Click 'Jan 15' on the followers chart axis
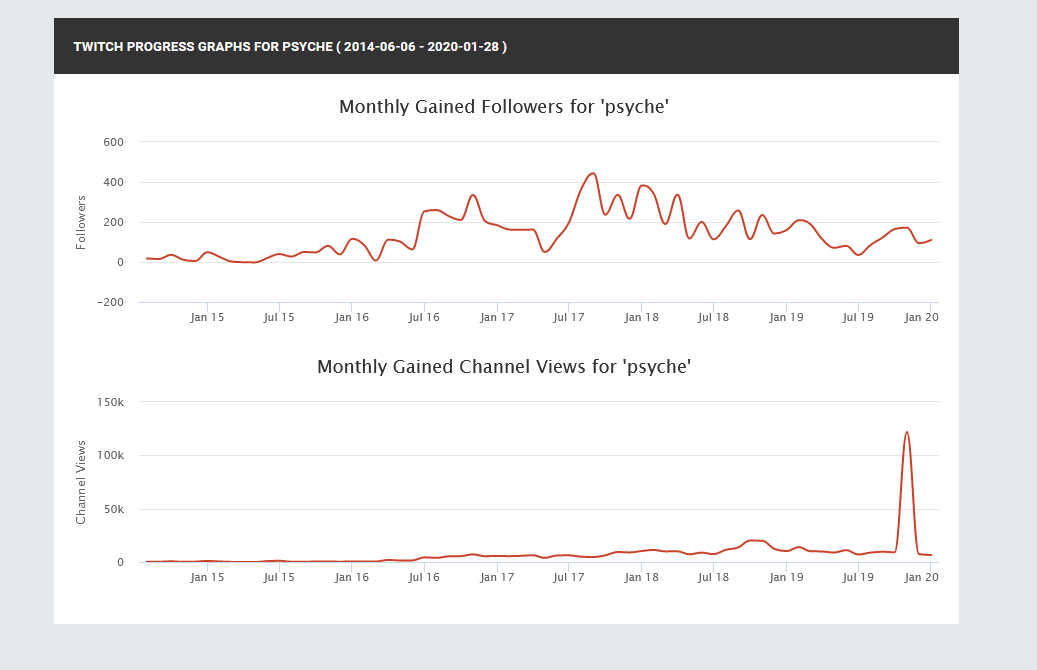The height and width of the screenshot is (670, 1037). (207, 317)
